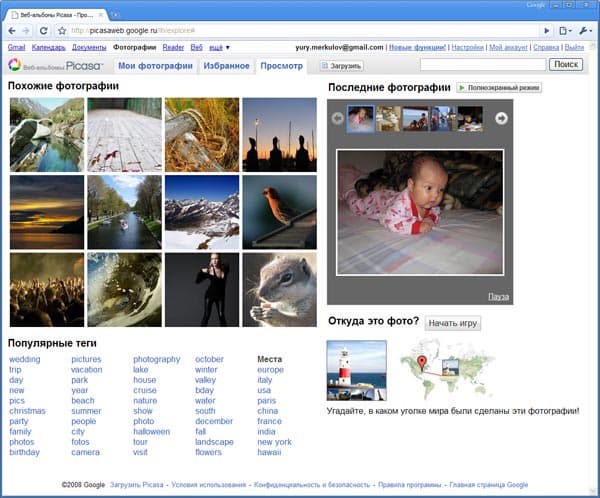Screen dimensions: 600x498
Task: Open Главная страница Google footer link
Action: click(x=489, y=485)
